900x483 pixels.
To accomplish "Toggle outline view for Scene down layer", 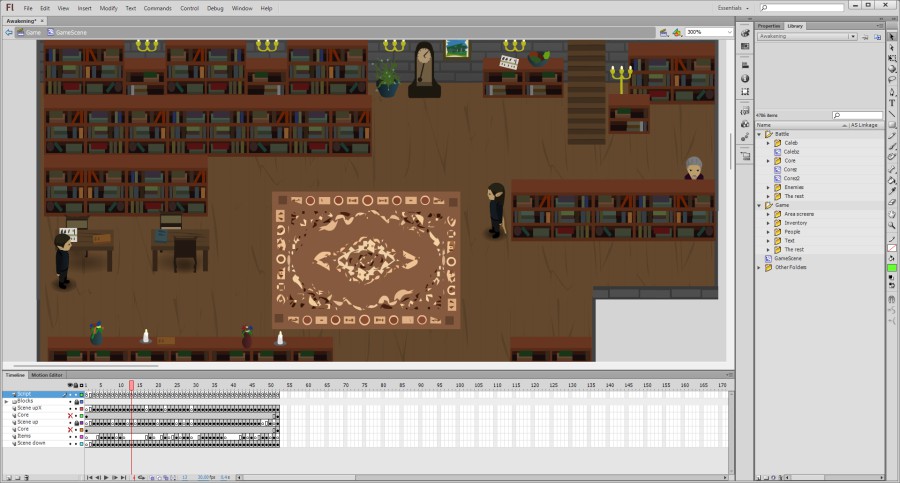I will [82, 443].
